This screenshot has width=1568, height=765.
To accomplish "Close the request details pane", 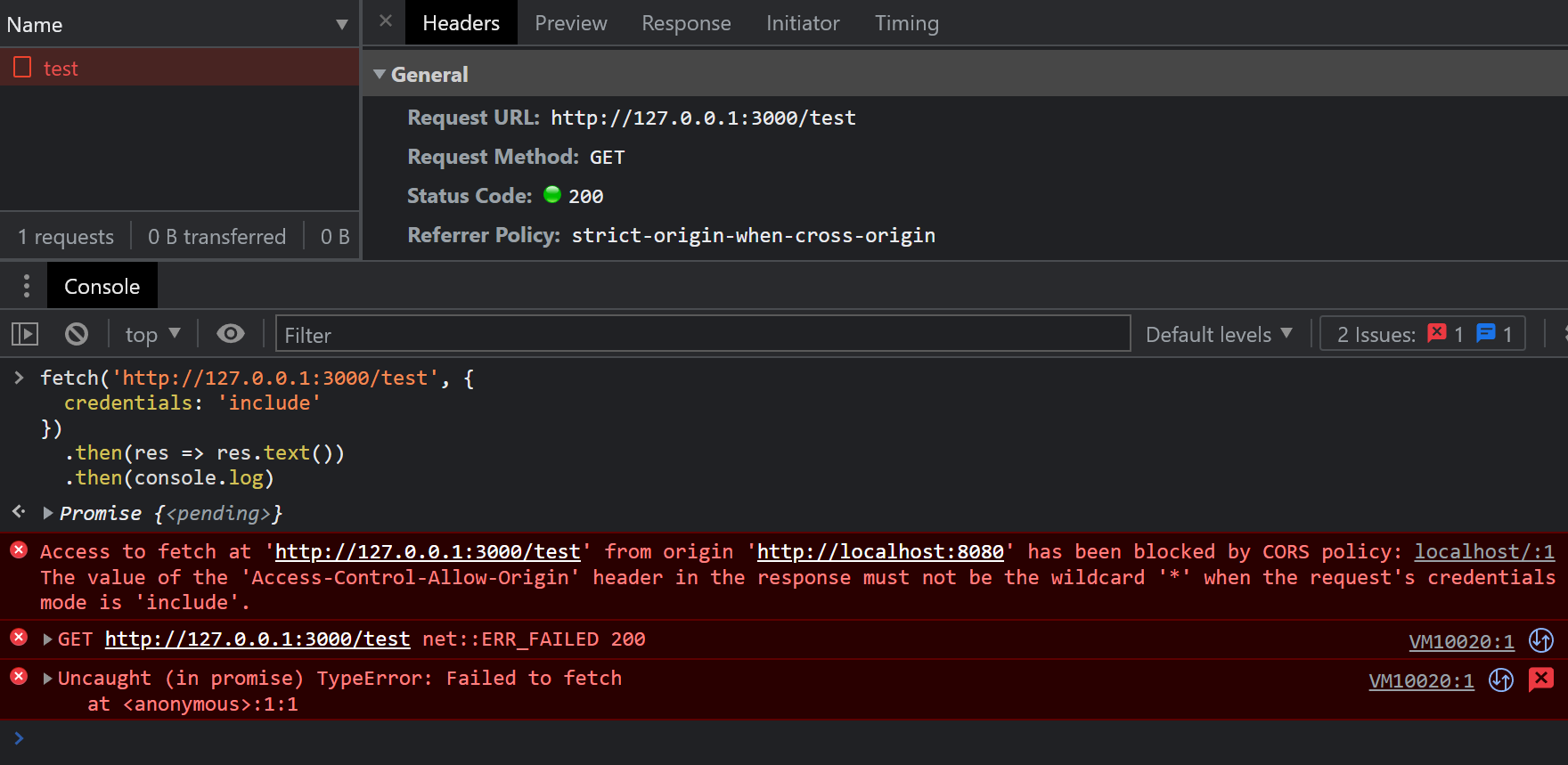I will pos(385,21).
